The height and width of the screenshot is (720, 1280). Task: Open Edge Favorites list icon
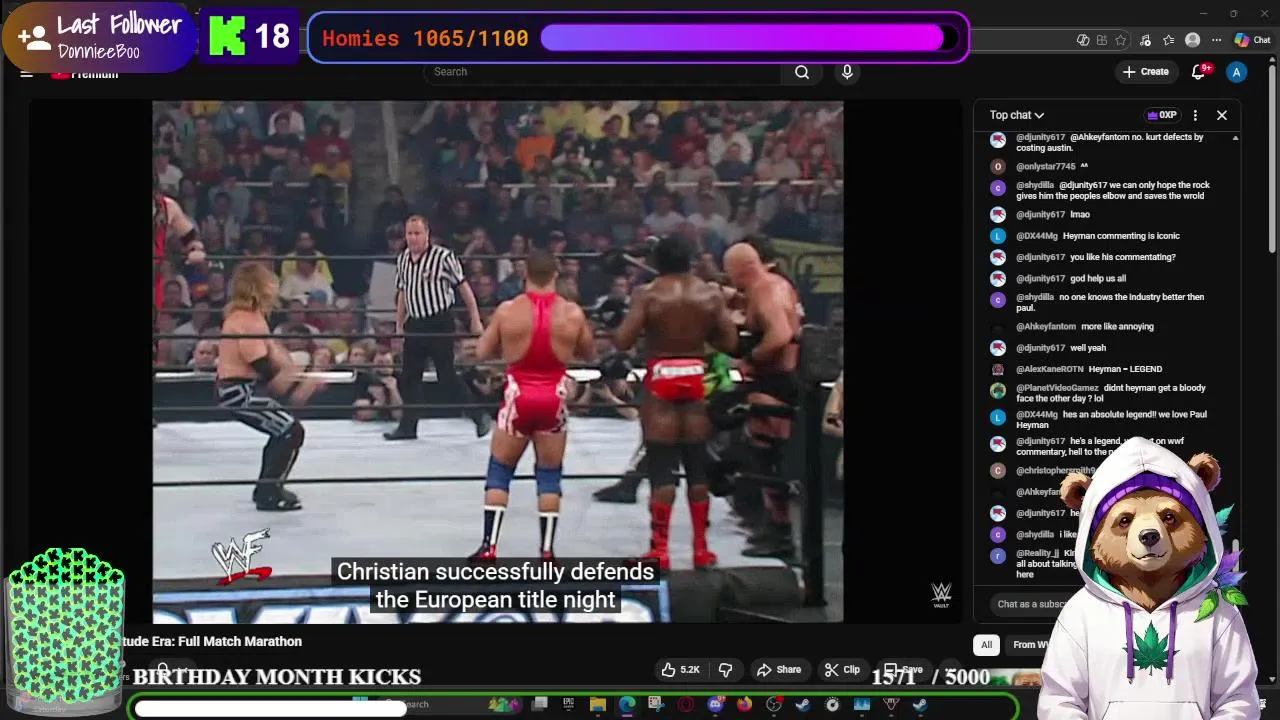point(1168,40)
